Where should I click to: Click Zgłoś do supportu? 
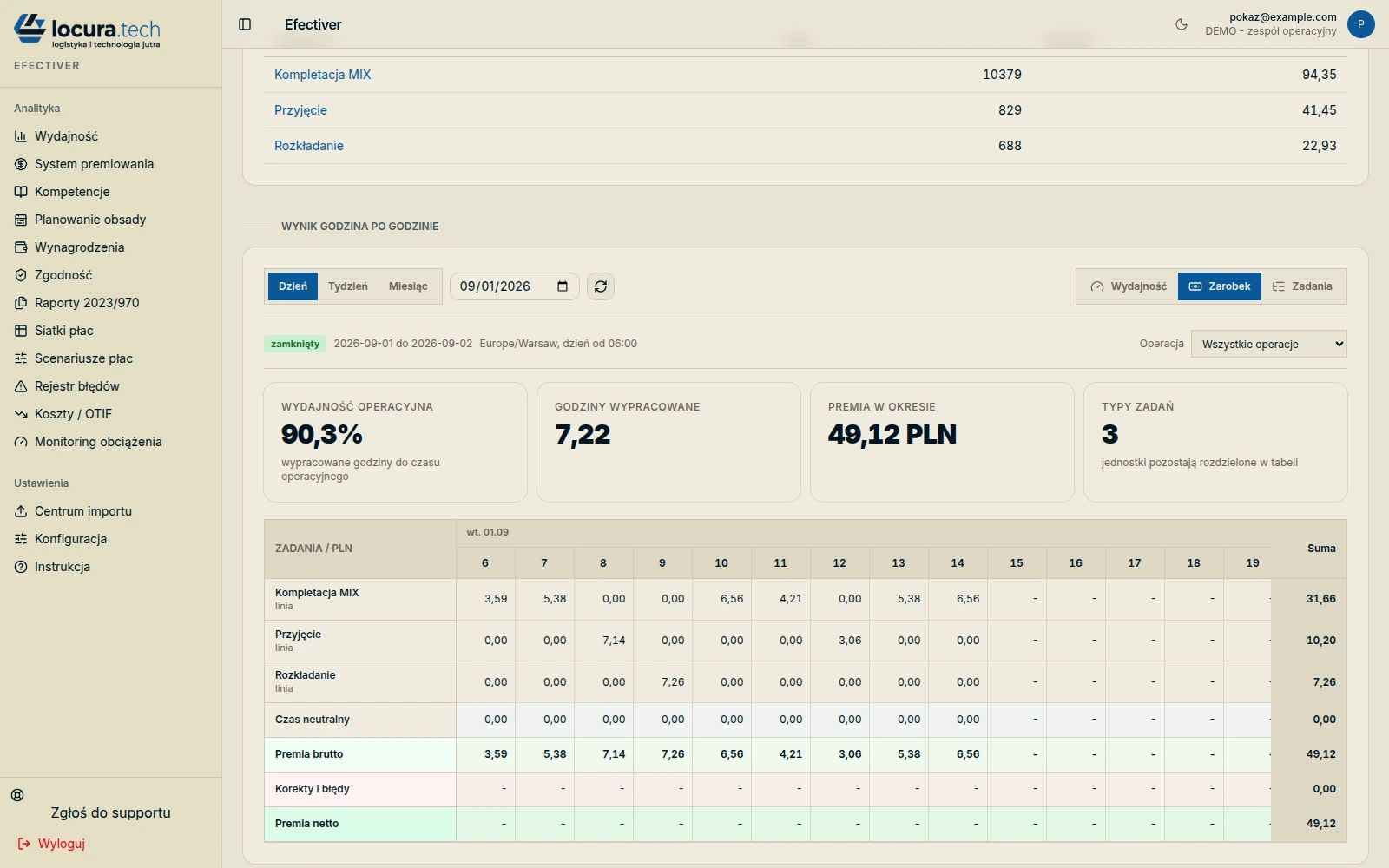tap(110, 813)
